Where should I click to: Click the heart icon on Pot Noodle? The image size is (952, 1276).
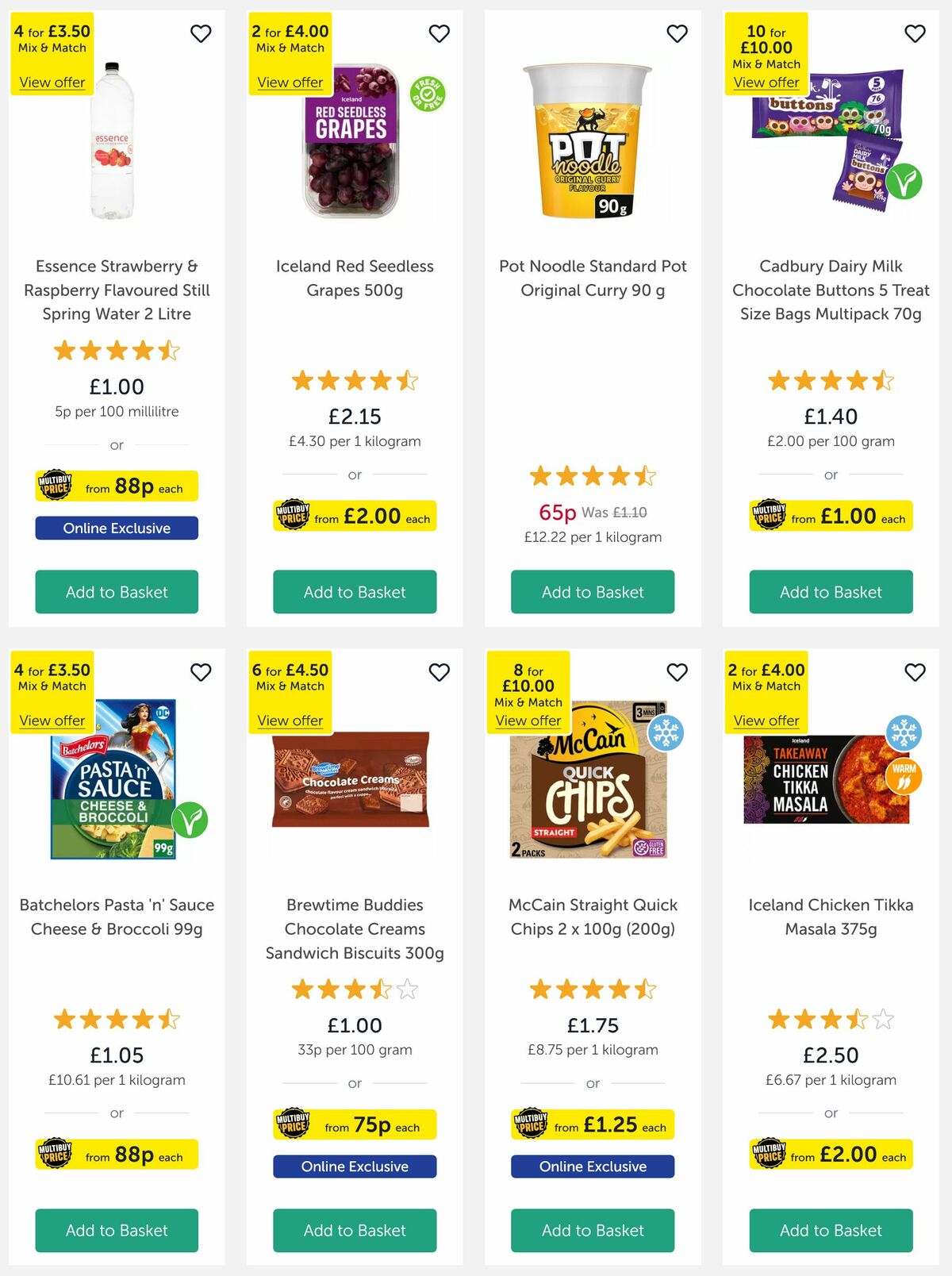[x=677, y=33]
